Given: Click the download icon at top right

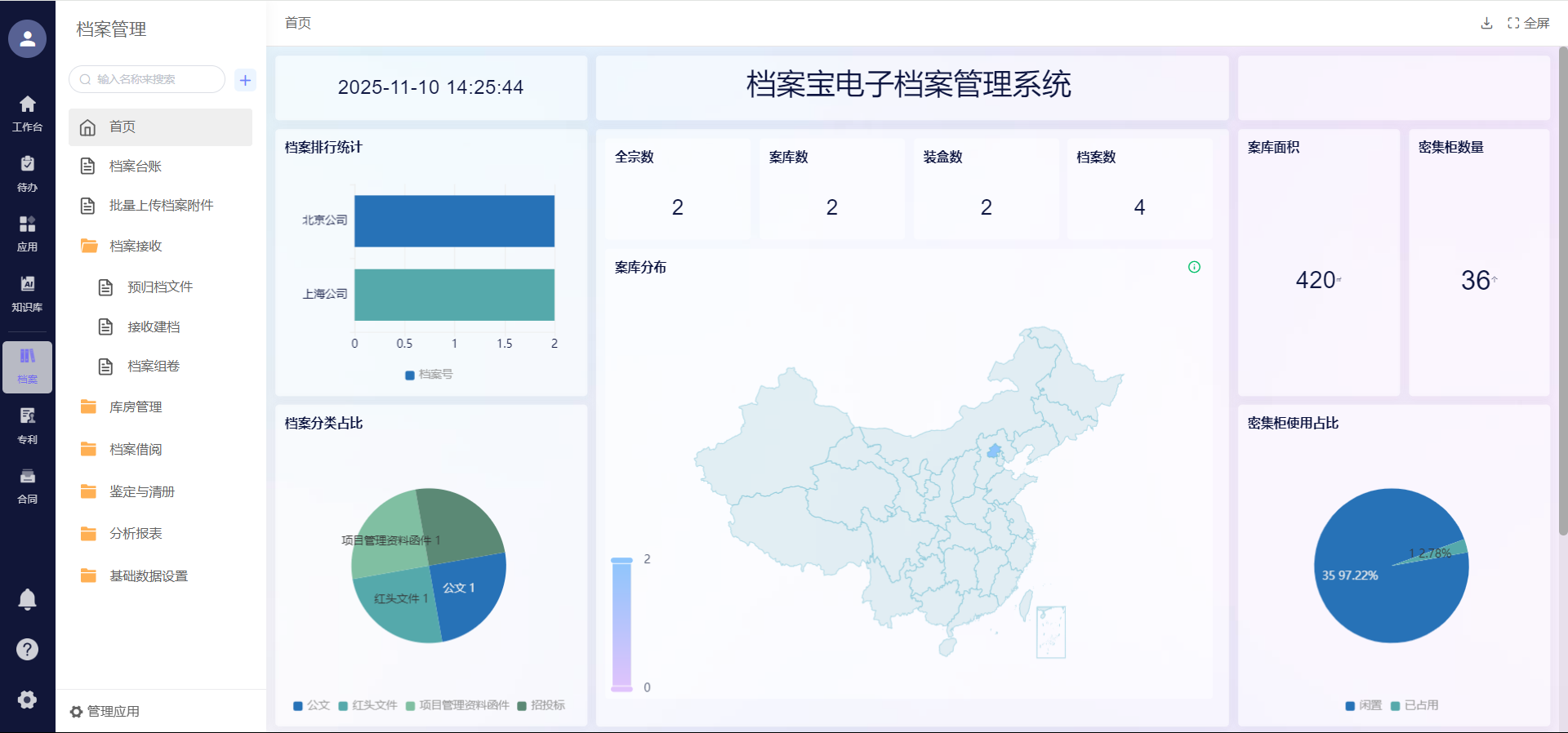Looking at the screenshot, I should (1486, 23).
